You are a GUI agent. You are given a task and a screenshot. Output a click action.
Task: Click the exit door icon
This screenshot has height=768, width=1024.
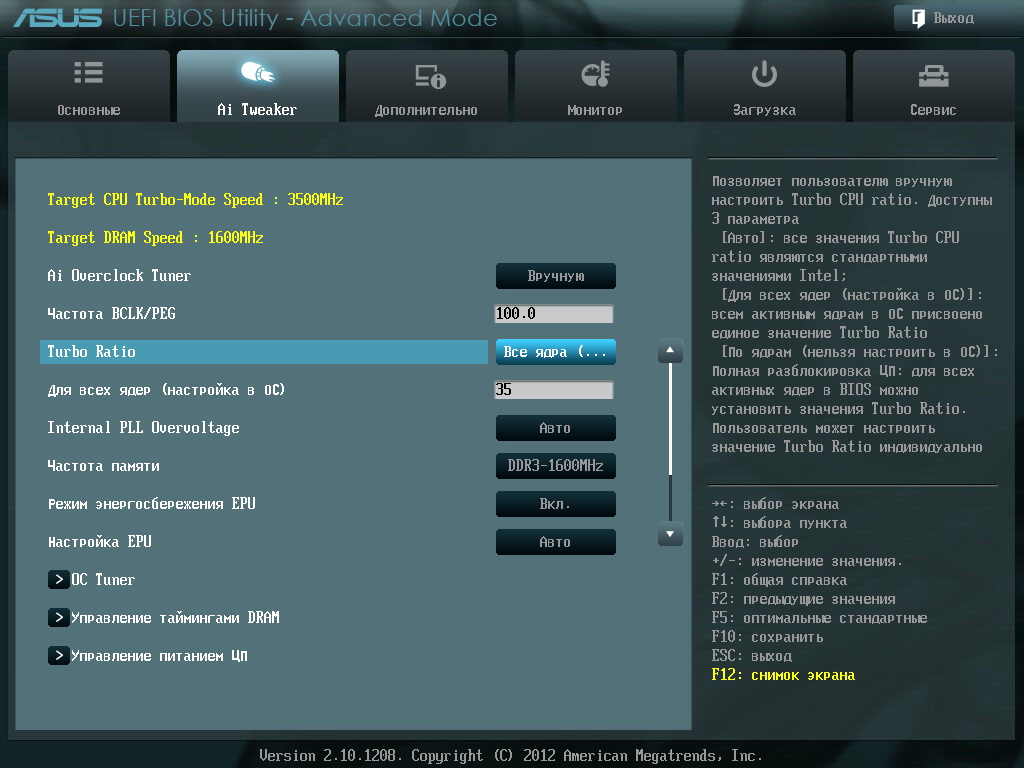coord(918,18)
